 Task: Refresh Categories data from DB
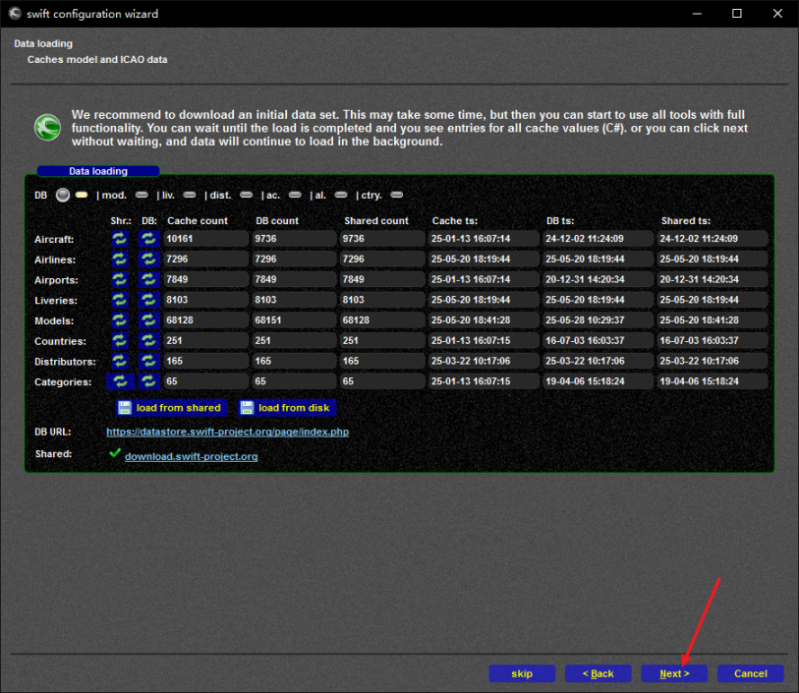click(149, 381)
